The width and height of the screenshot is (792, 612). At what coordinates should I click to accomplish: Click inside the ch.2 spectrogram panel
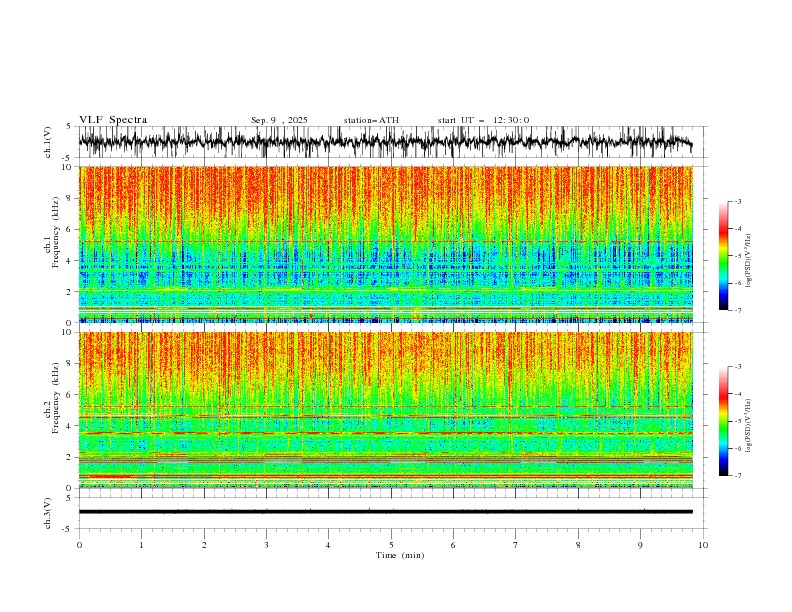(386, 410)
